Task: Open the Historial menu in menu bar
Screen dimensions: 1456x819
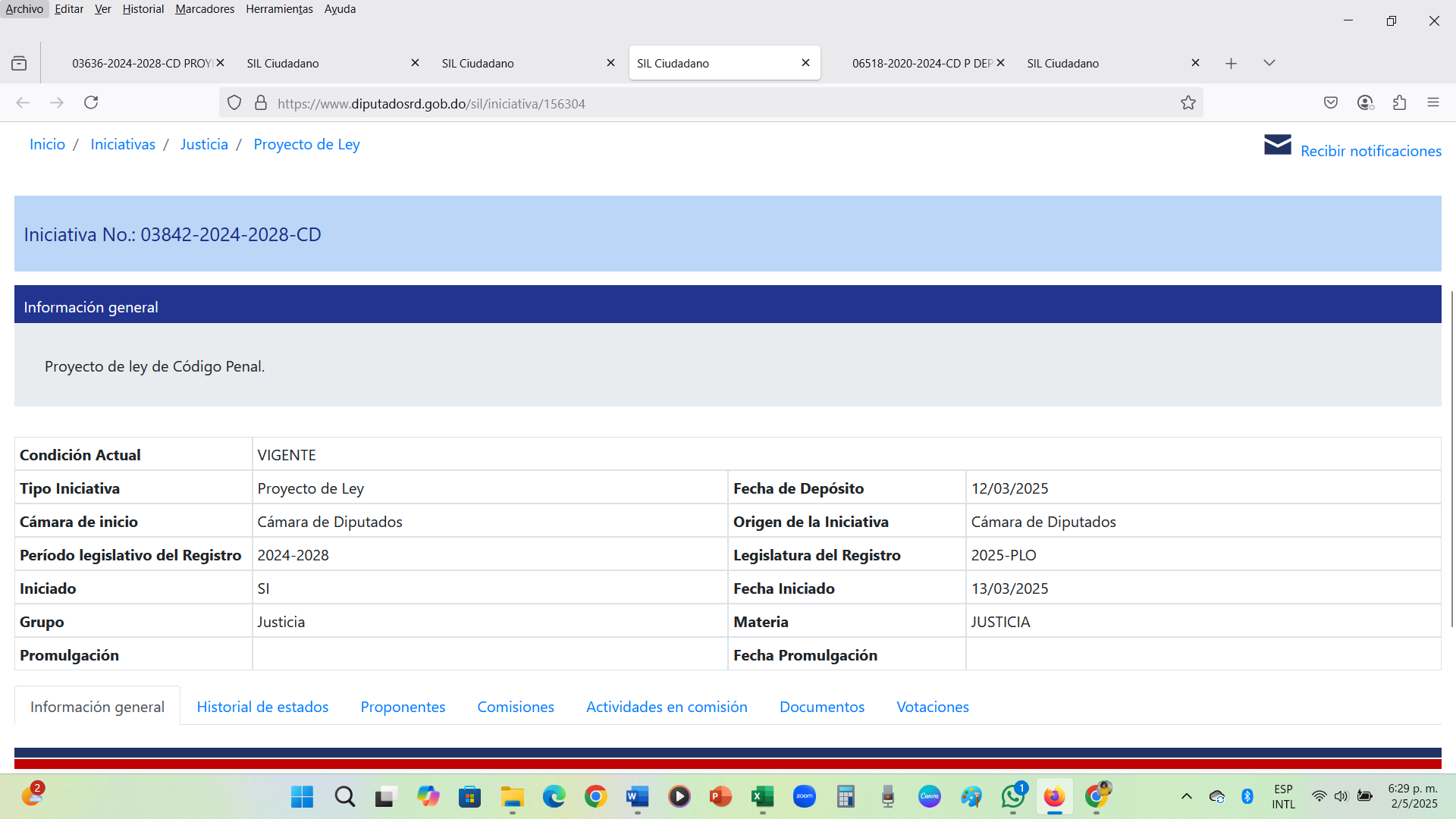Action: 143,9
